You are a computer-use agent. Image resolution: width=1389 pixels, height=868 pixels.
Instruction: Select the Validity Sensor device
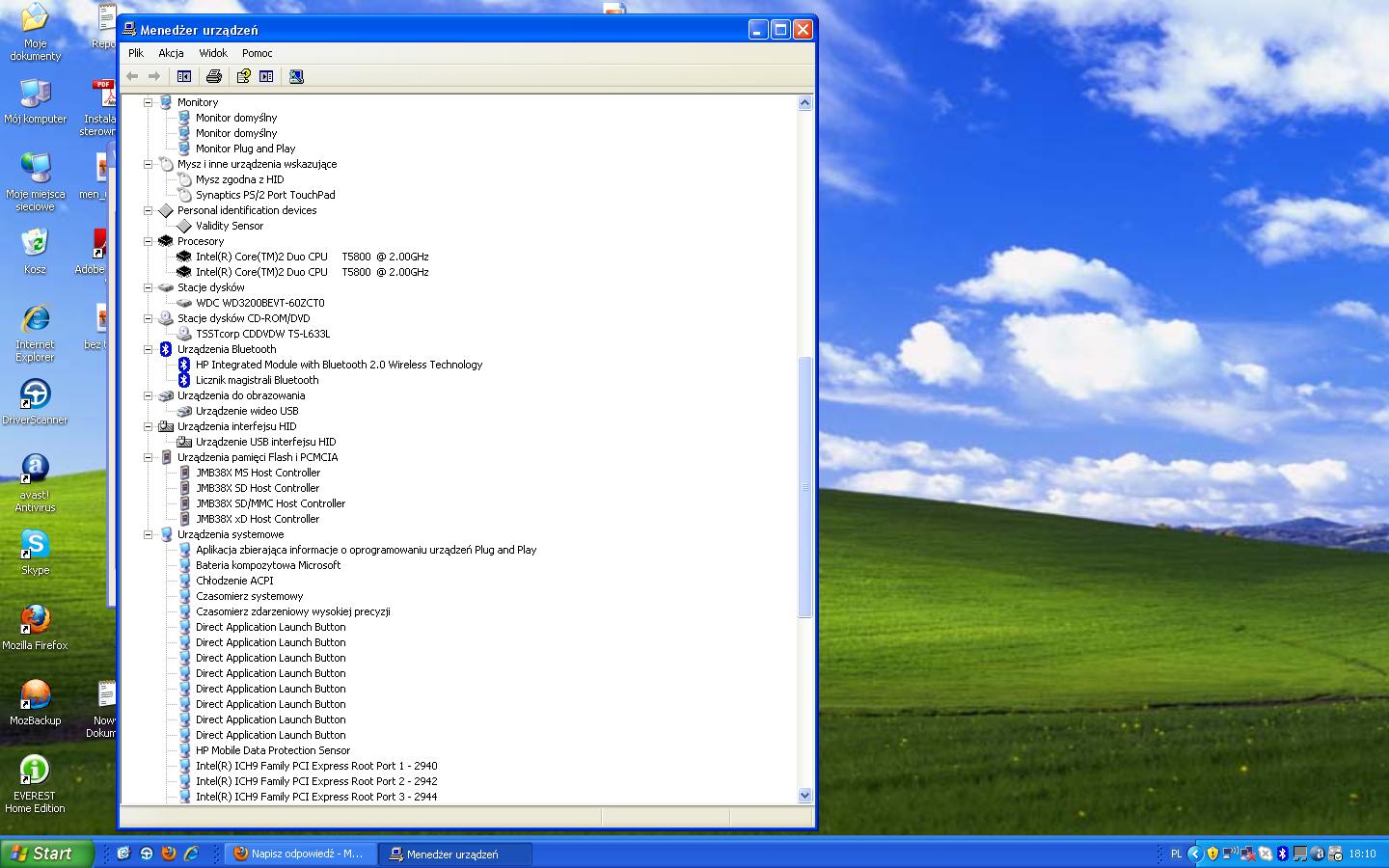[230, 226]
